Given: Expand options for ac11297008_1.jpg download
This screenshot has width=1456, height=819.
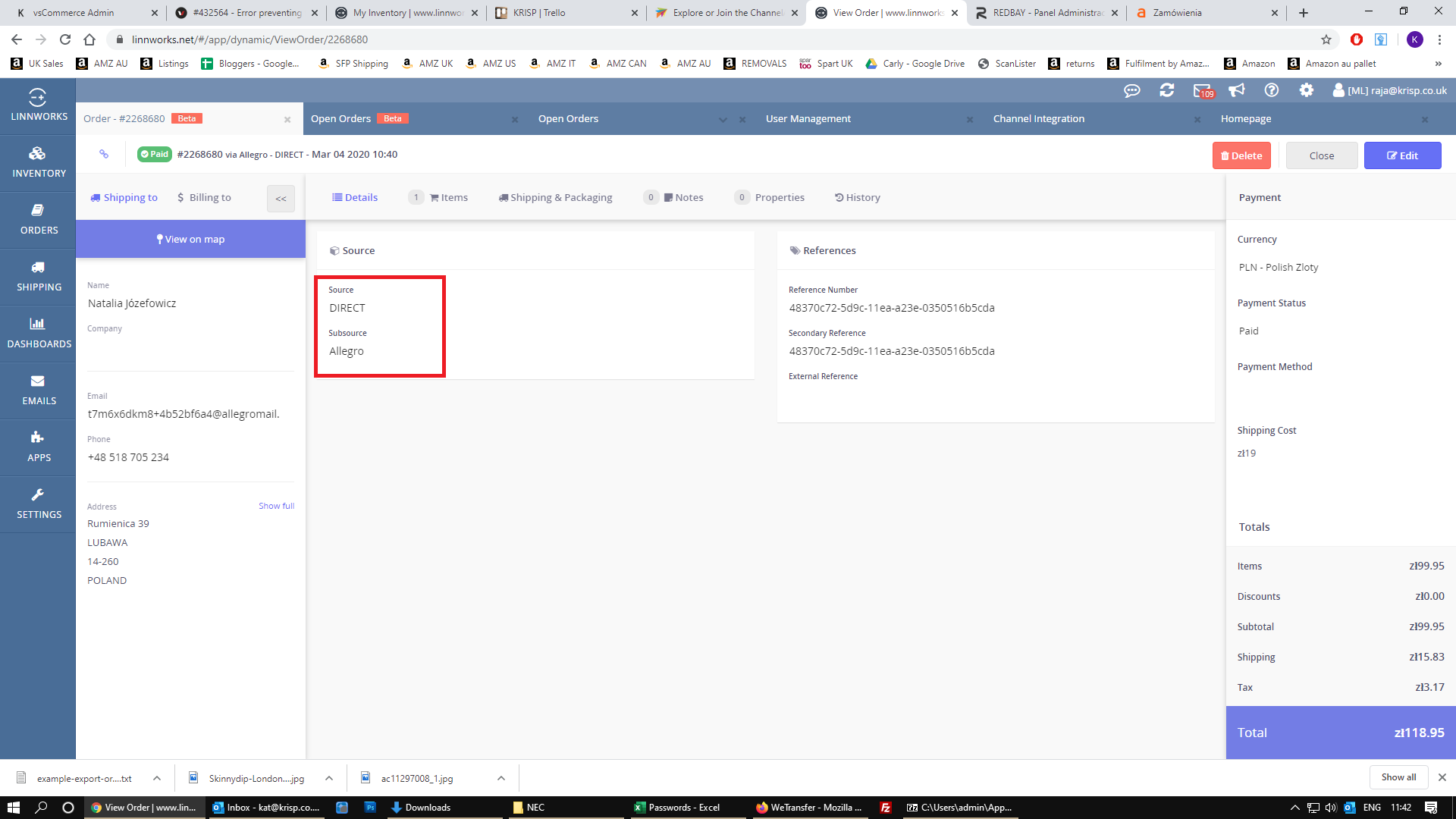Looking at the screenshot, I should coord(501,778).
